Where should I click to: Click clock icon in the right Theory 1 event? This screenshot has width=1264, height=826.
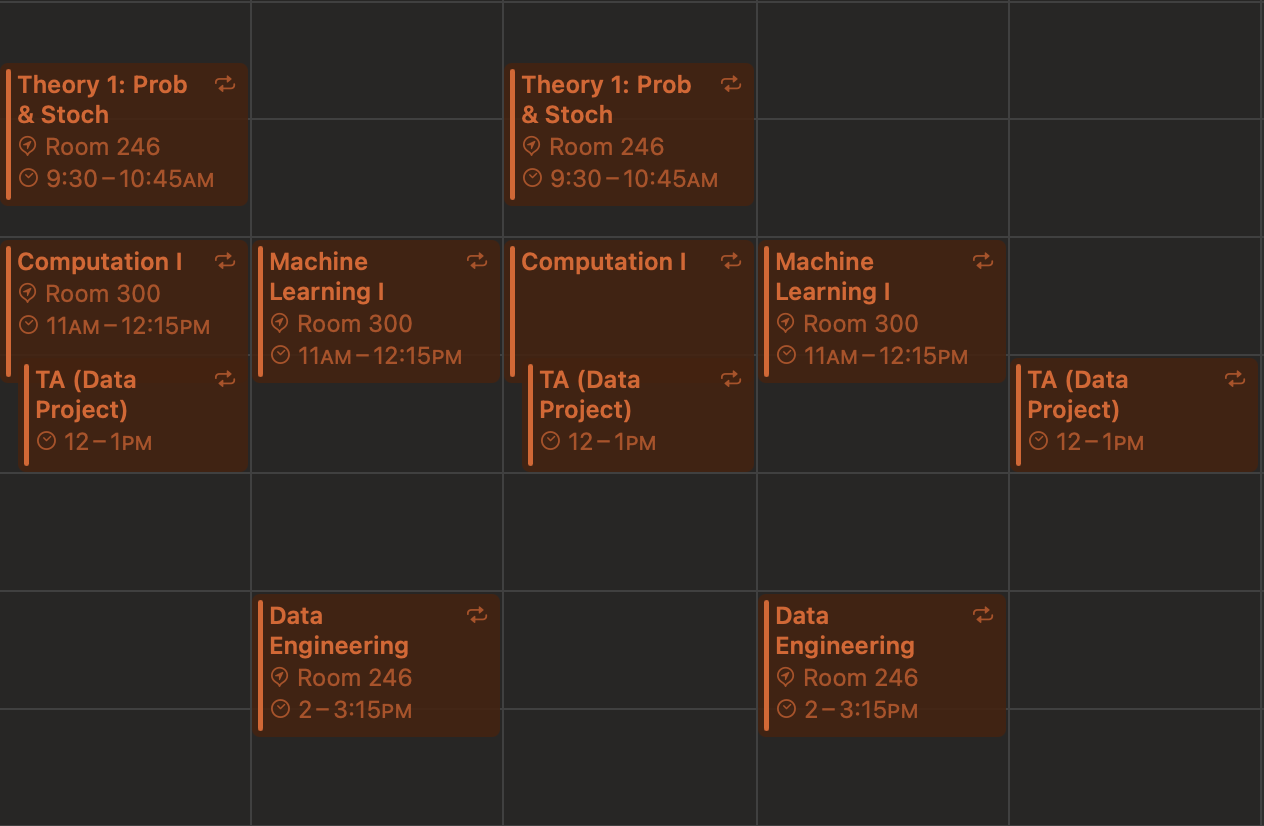point(533,179)
